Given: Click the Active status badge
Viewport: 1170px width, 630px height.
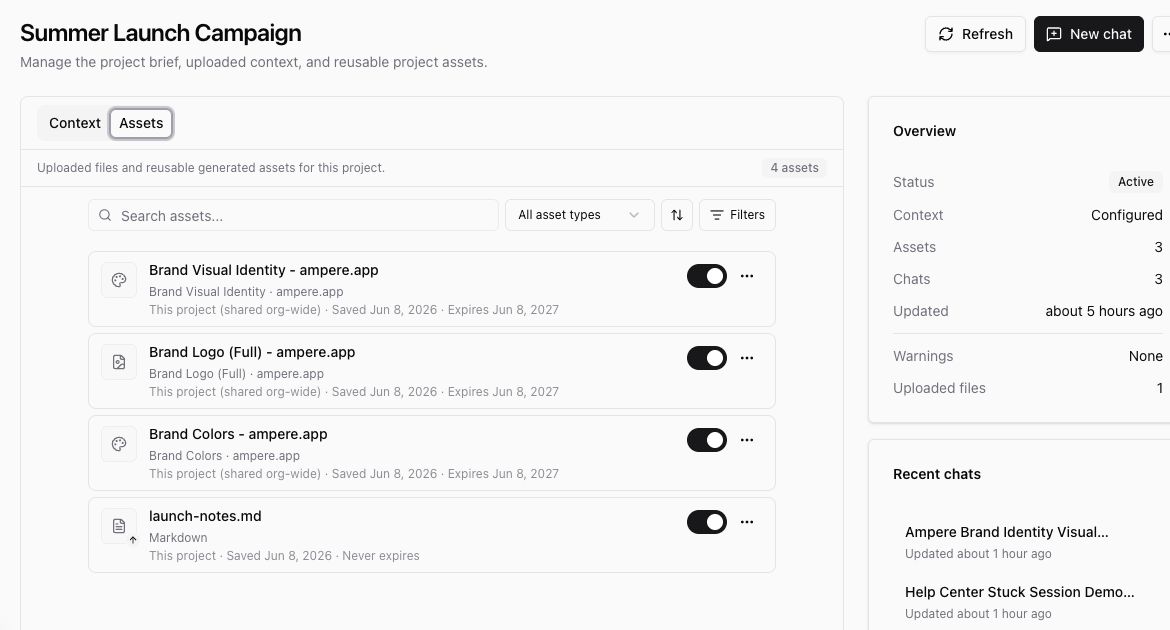Looking at the screenshot, I should coord(1136,182).
